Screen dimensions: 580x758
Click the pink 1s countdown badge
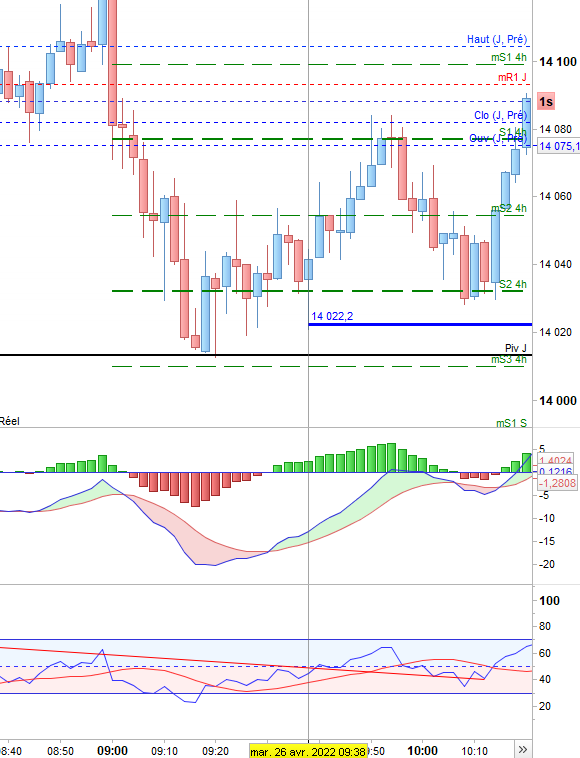click(546, 102)
